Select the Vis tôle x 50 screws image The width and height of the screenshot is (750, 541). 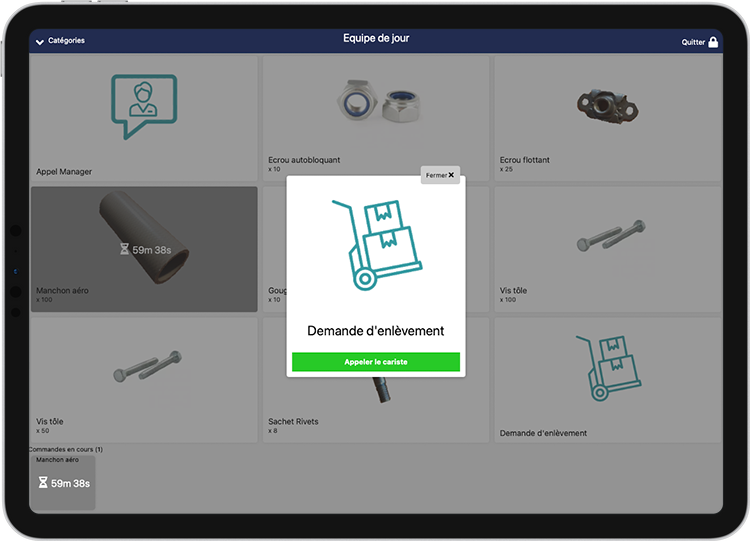(147, 366)
